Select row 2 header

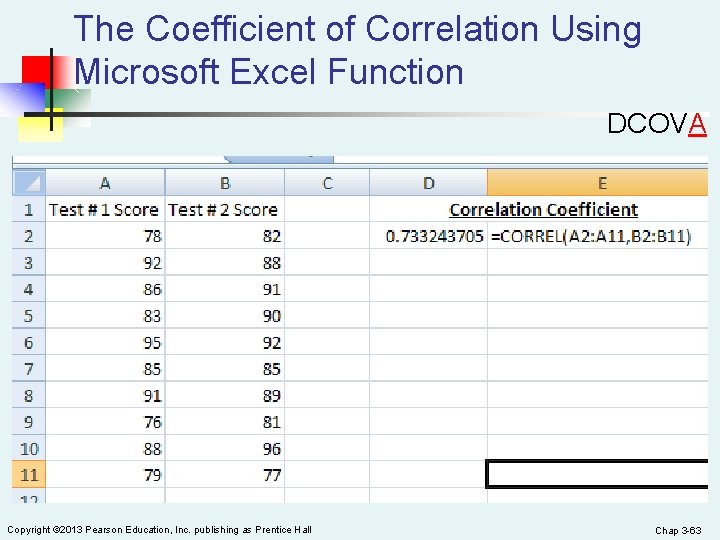[x=29, y=236]
